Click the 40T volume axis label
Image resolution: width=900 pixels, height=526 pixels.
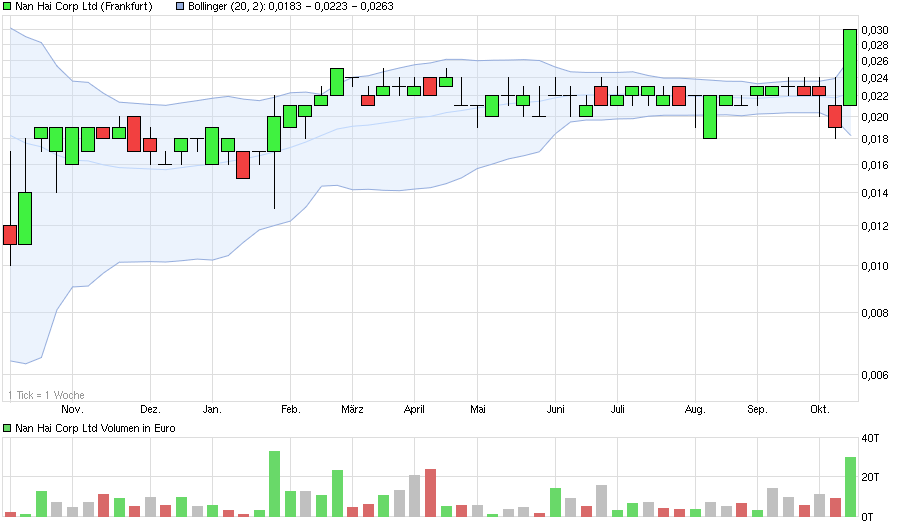pyautogui.click(x=870, y=438)
